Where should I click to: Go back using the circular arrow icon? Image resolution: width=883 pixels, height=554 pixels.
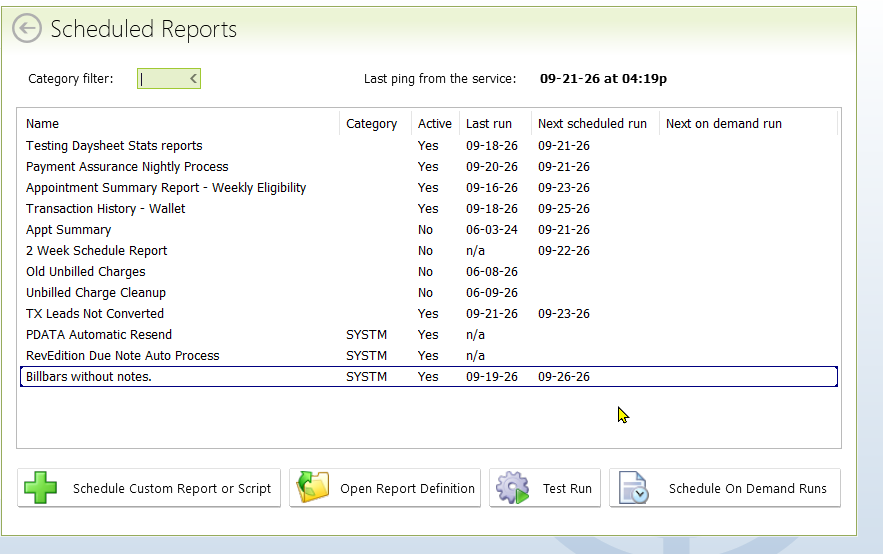26,28
